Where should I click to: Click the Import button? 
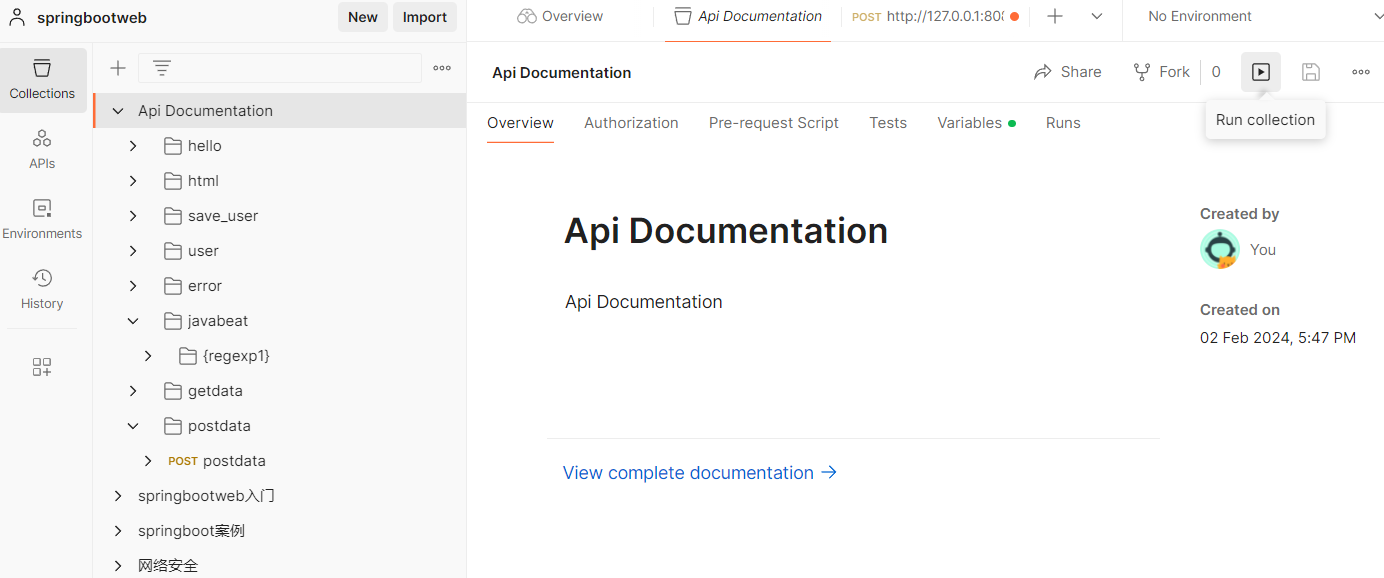(x=425, y=17)
